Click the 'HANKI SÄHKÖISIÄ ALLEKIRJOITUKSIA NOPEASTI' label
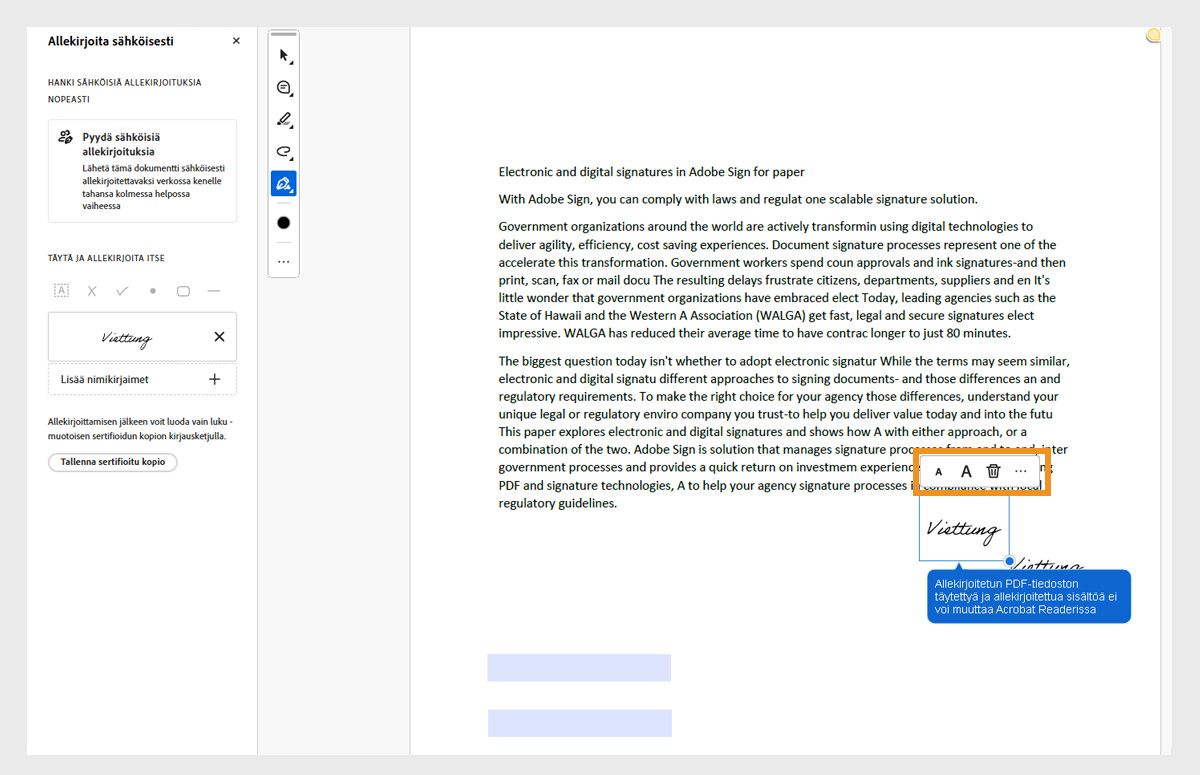1200x775 pixels. pos(124,91)
